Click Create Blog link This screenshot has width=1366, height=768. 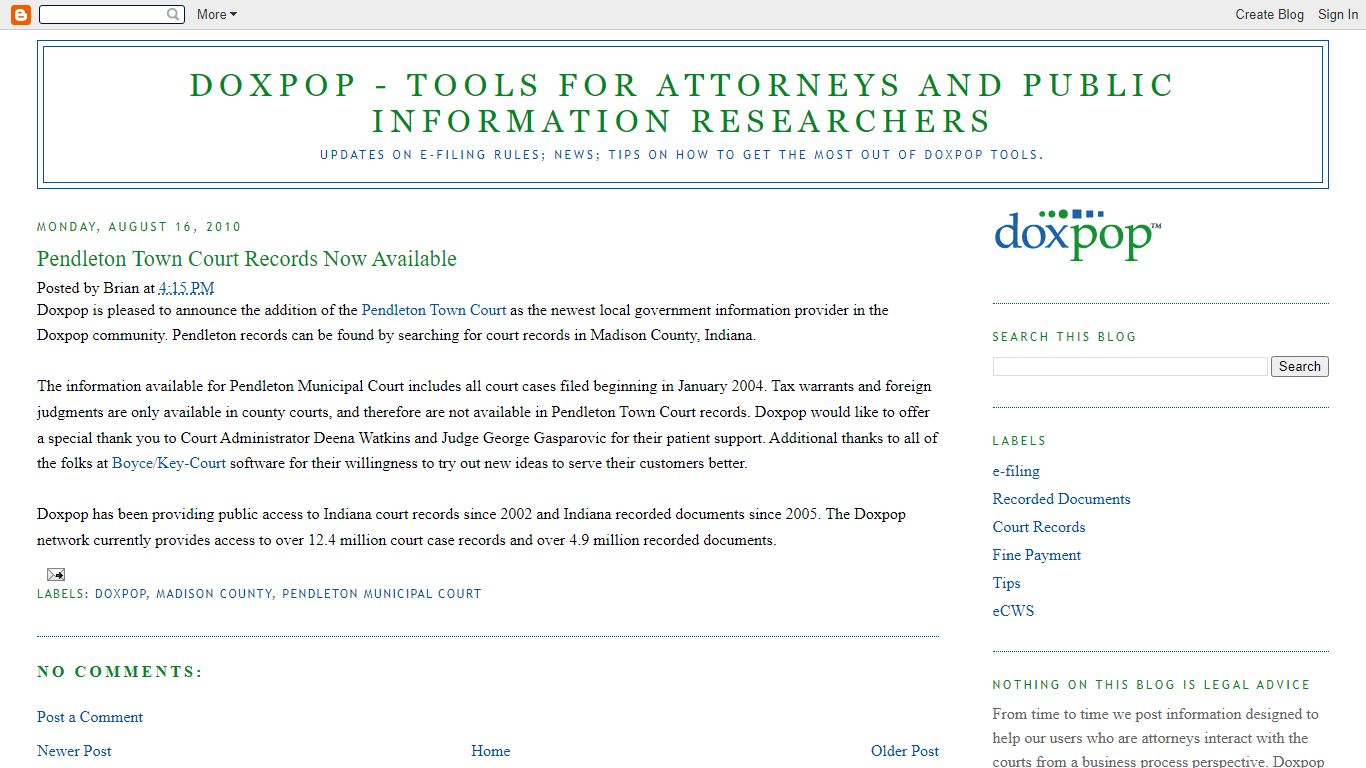point(1269,14)
